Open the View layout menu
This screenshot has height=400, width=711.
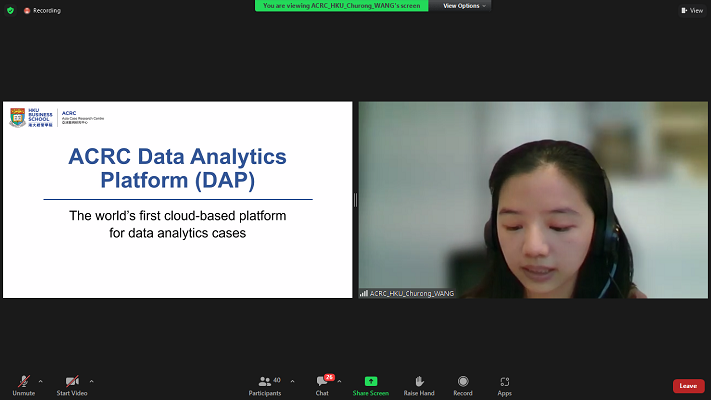[692, 10]
